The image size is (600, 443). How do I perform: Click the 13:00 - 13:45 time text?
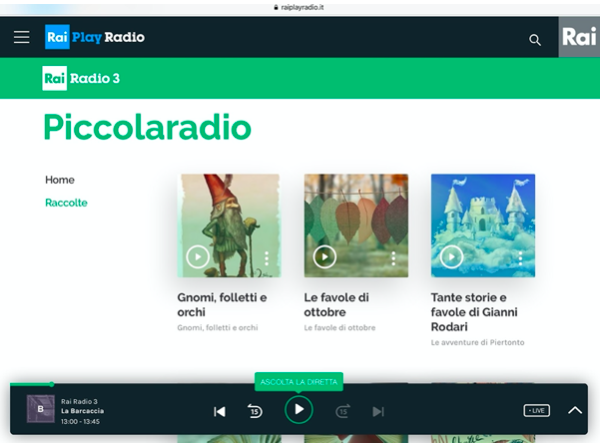80,421
